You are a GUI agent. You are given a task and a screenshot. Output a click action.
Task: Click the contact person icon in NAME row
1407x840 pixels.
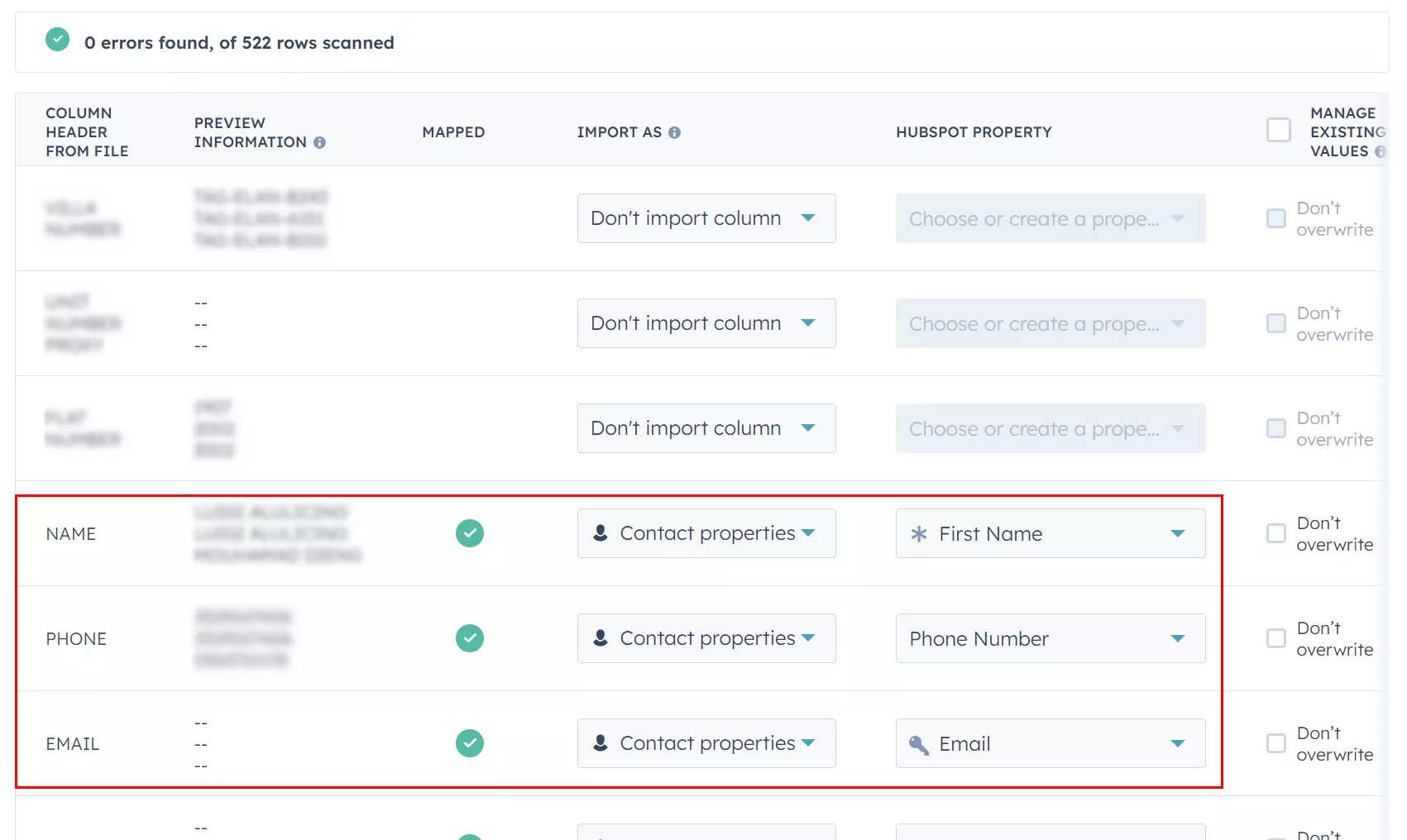[601, 533]
